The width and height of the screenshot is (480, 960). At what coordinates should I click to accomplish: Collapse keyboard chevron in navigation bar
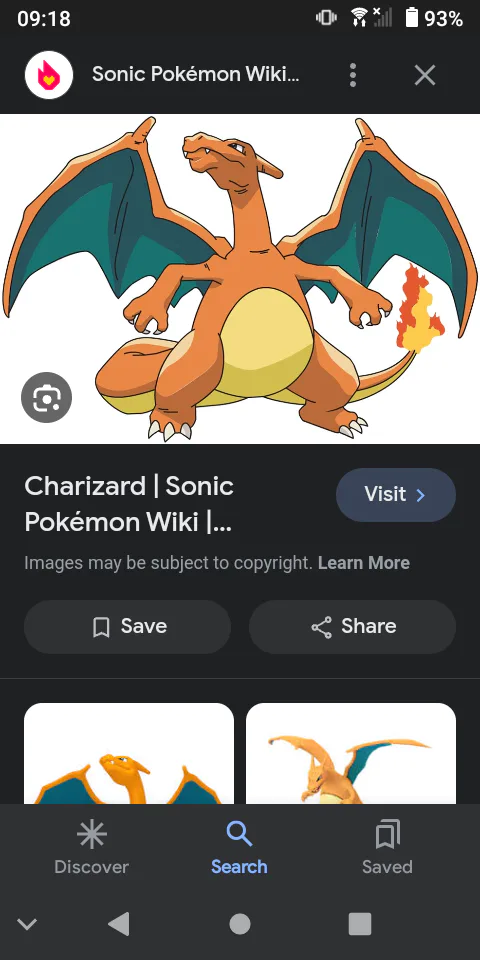27,924
